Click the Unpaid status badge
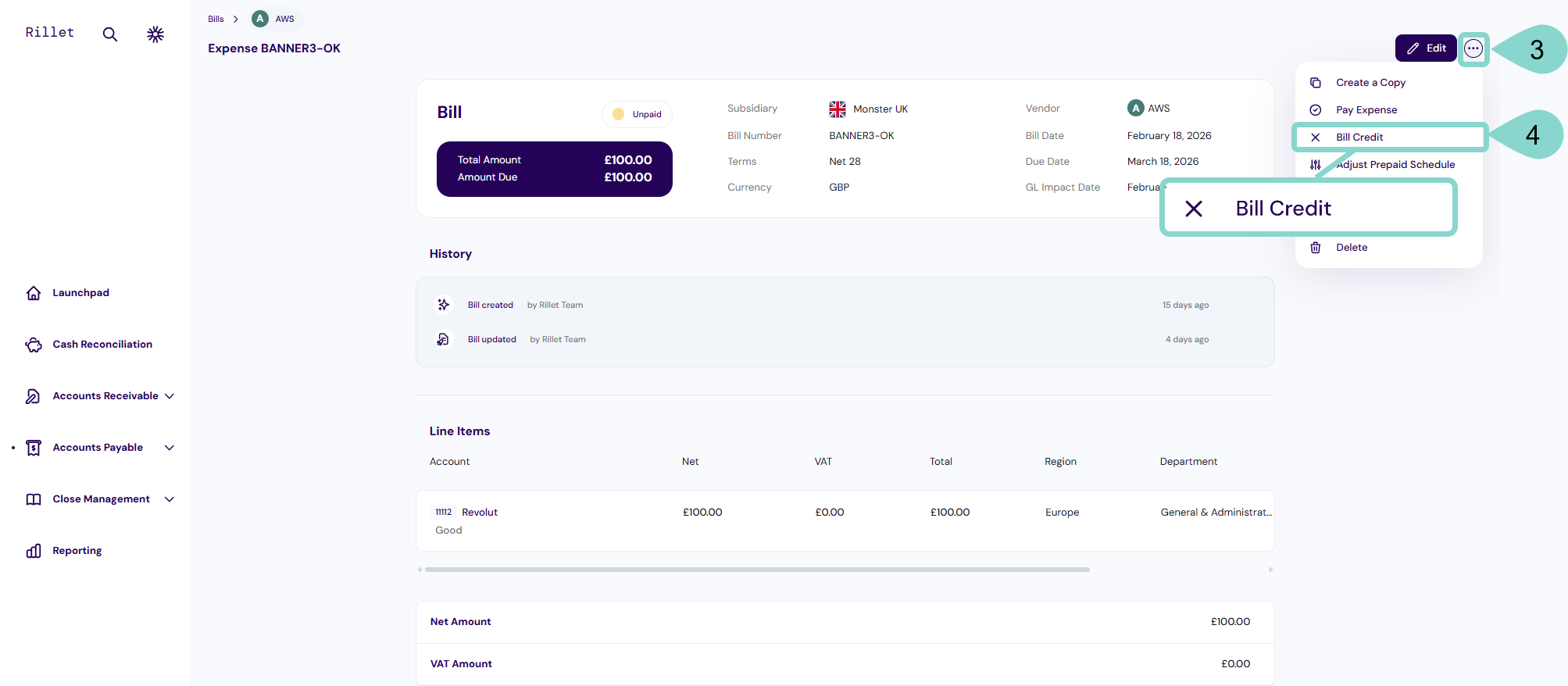The image size is (1568, 686). pyautogui.click(x=638, y=114)
